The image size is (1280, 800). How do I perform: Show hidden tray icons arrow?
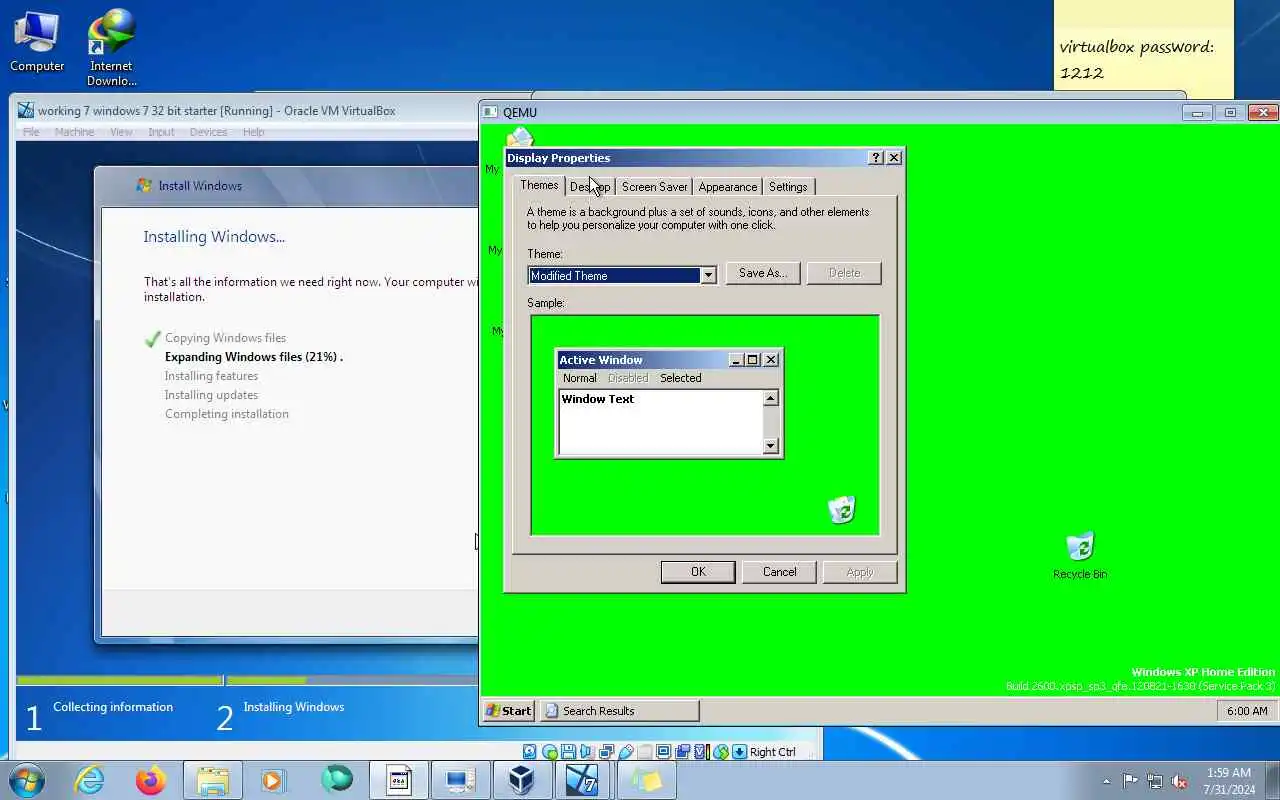1106,781
